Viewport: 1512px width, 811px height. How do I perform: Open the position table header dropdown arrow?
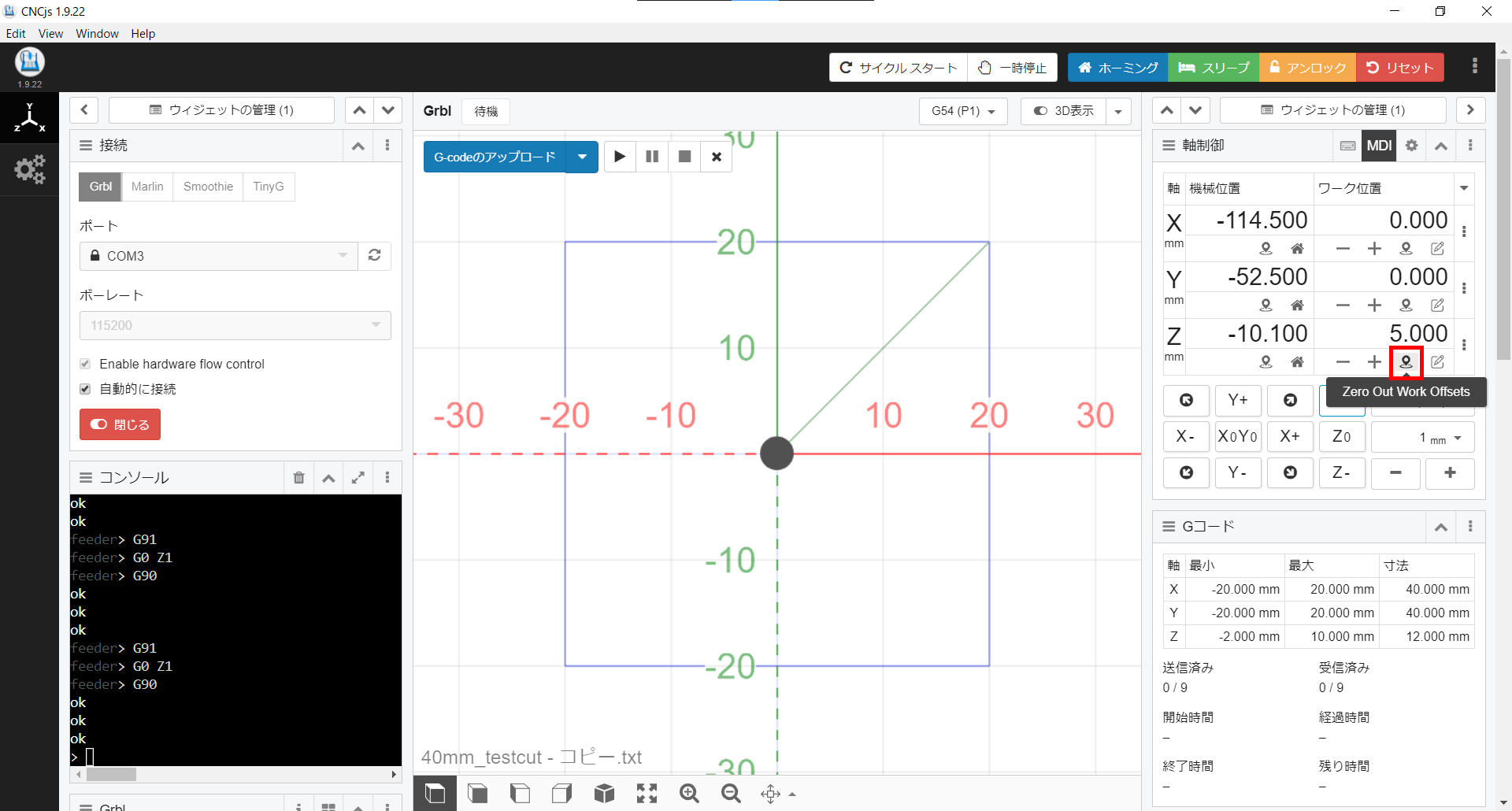point(1464,188)
